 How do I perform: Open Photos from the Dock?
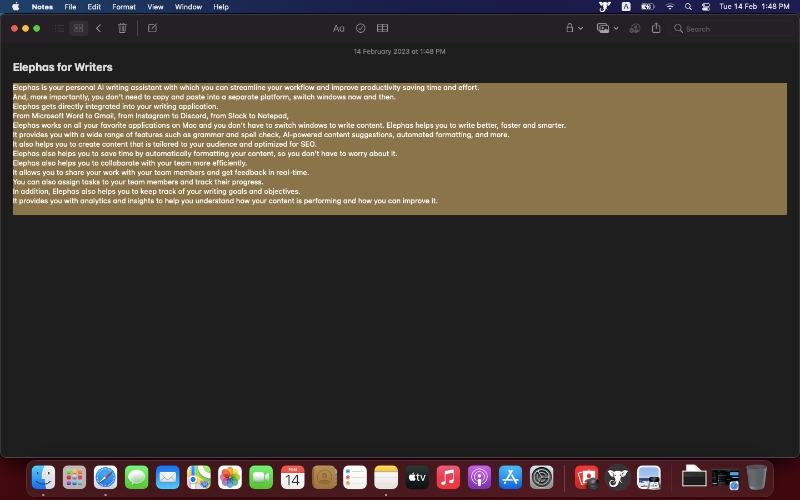pos(230,478)
